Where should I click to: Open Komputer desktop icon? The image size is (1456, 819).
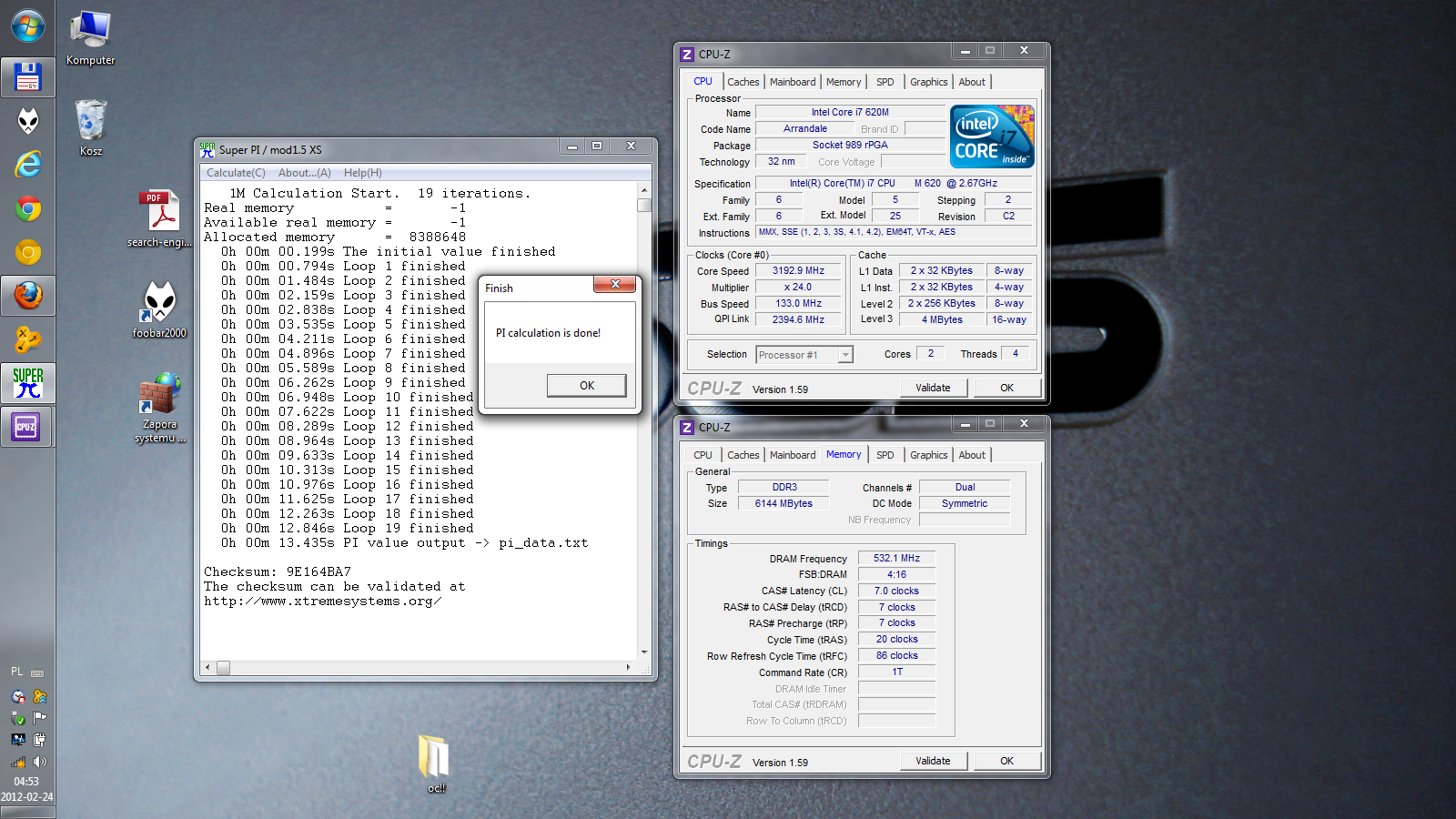pyautogui.click(x=90, y=38)
